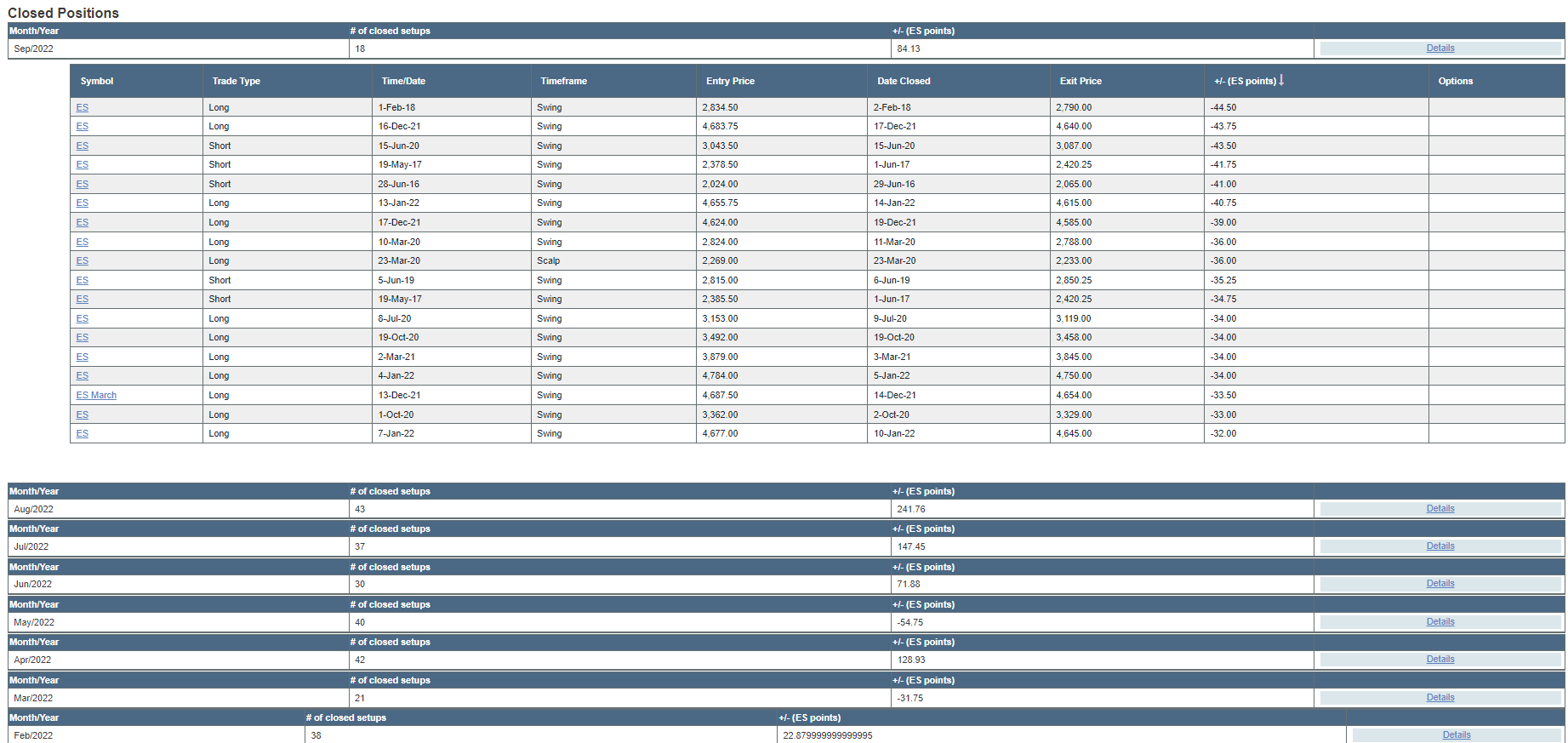Image resolution: width=1568 pixels, height=743 pixels.
Task: Open the ES March symbol link
Action: (x=96, y=396)
